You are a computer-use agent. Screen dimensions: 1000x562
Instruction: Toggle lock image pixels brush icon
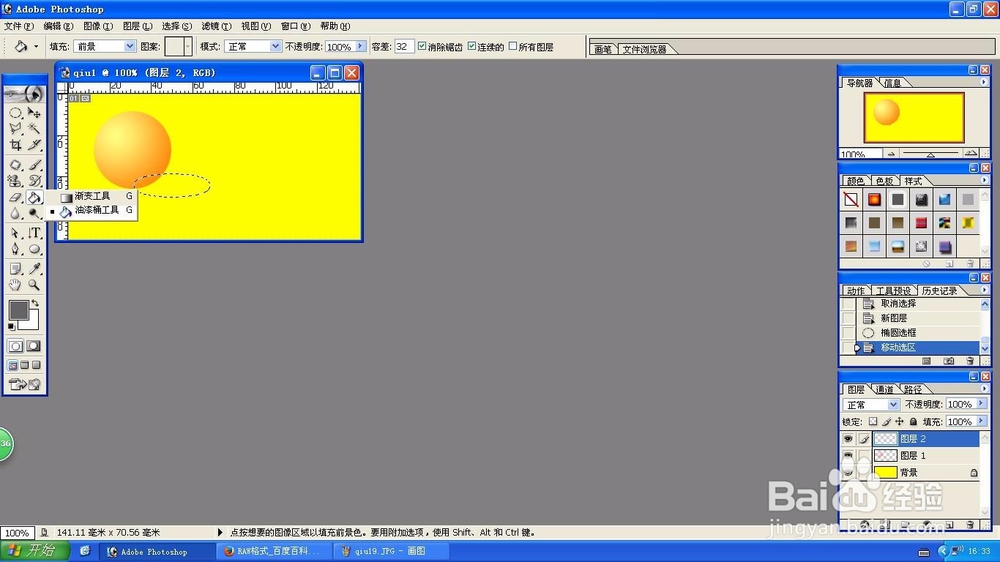(x=886, y=422)
